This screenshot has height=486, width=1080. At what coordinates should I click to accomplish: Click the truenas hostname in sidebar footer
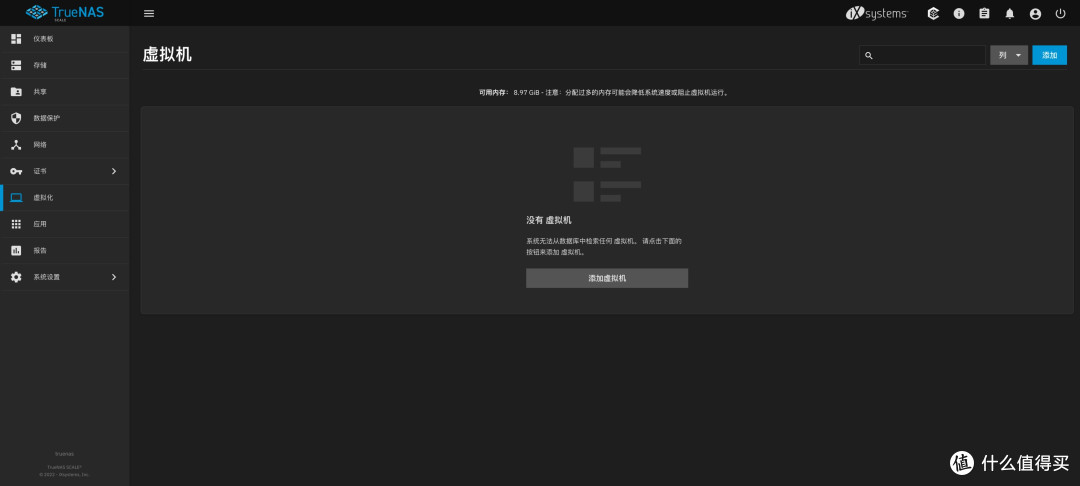pos(64,454)
